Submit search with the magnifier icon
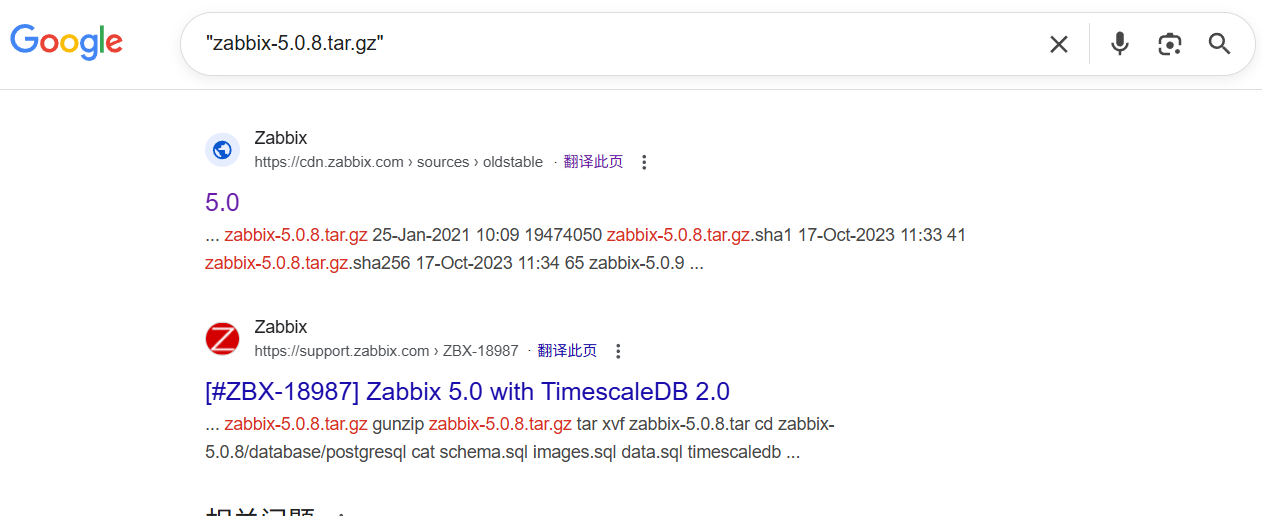Viewport: 1262px width, 516px height. pos(1219,44)
